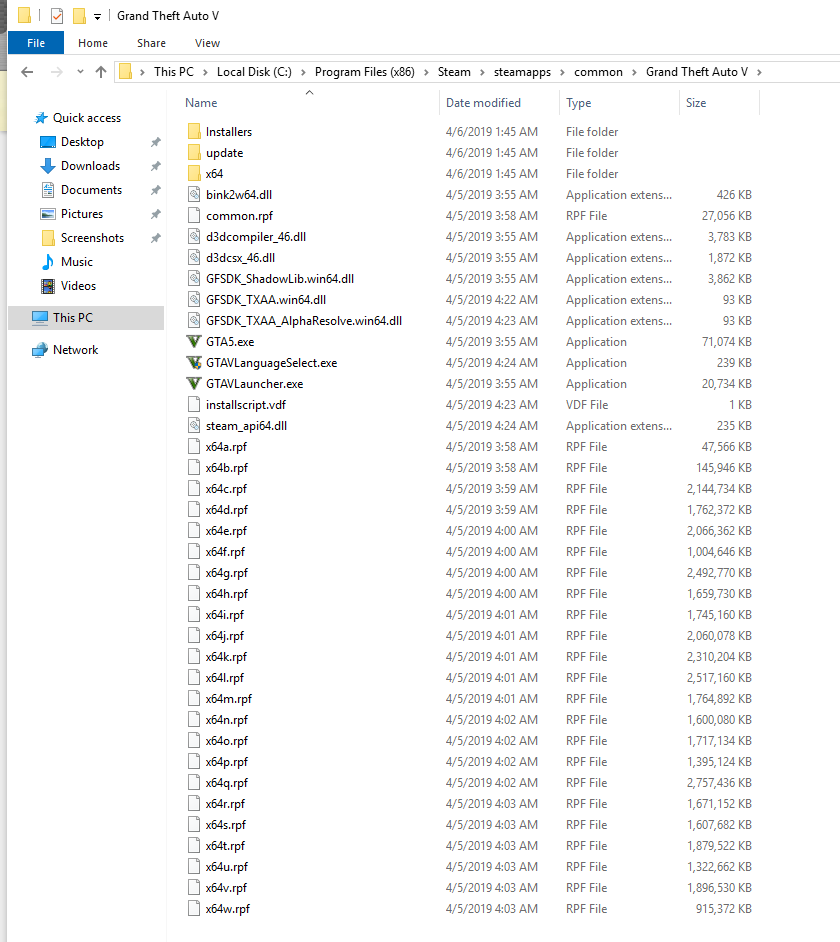Click the bink2w64.dll file icon
The width and height of the screenshot is (840, 942).
tap(193, 195)
